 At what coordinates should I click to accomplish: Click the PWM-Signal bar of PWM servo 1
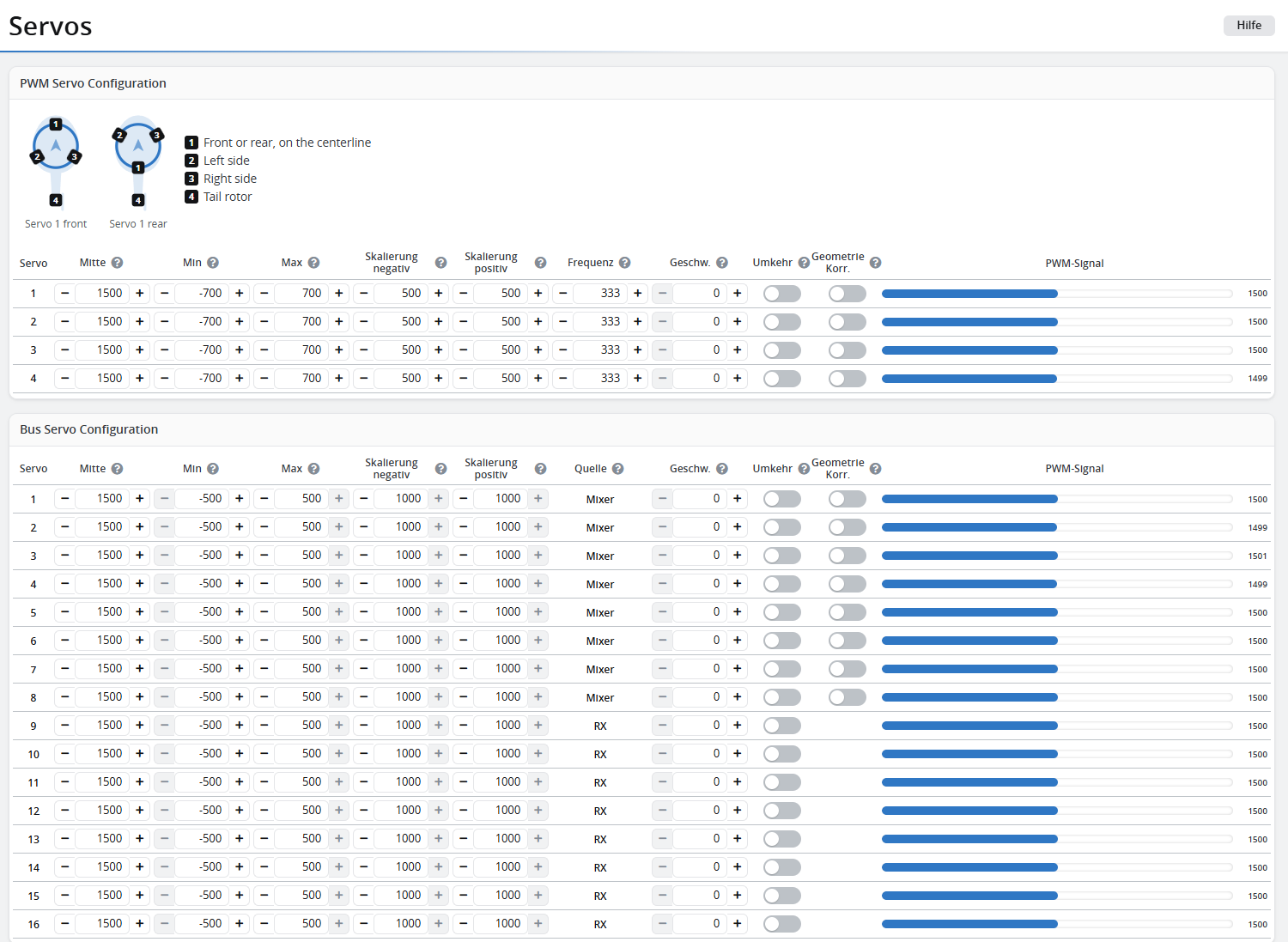(1057, 294)
